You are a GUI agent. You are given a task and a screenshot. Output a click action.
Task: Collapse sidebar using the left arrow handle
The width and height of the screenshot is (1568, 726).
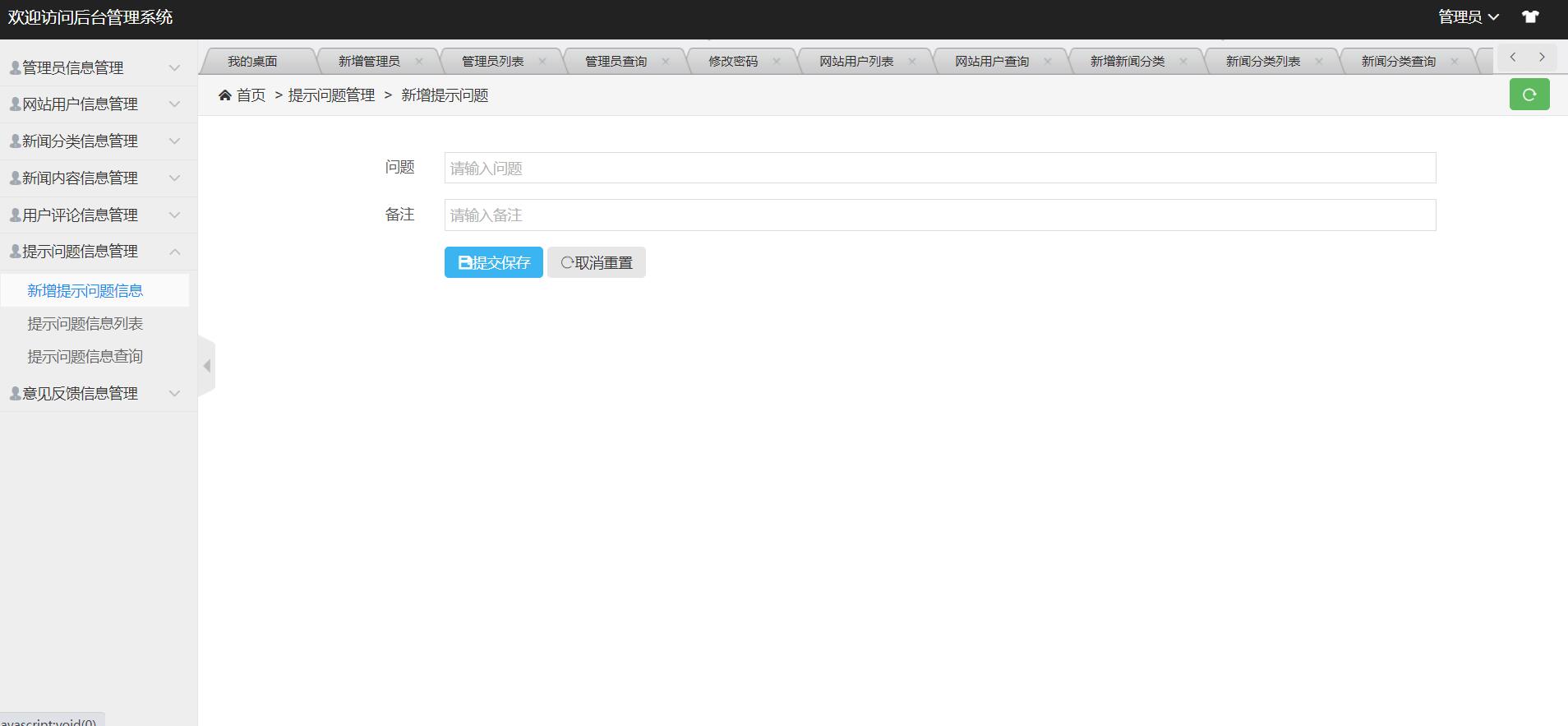tap(206, 366)
